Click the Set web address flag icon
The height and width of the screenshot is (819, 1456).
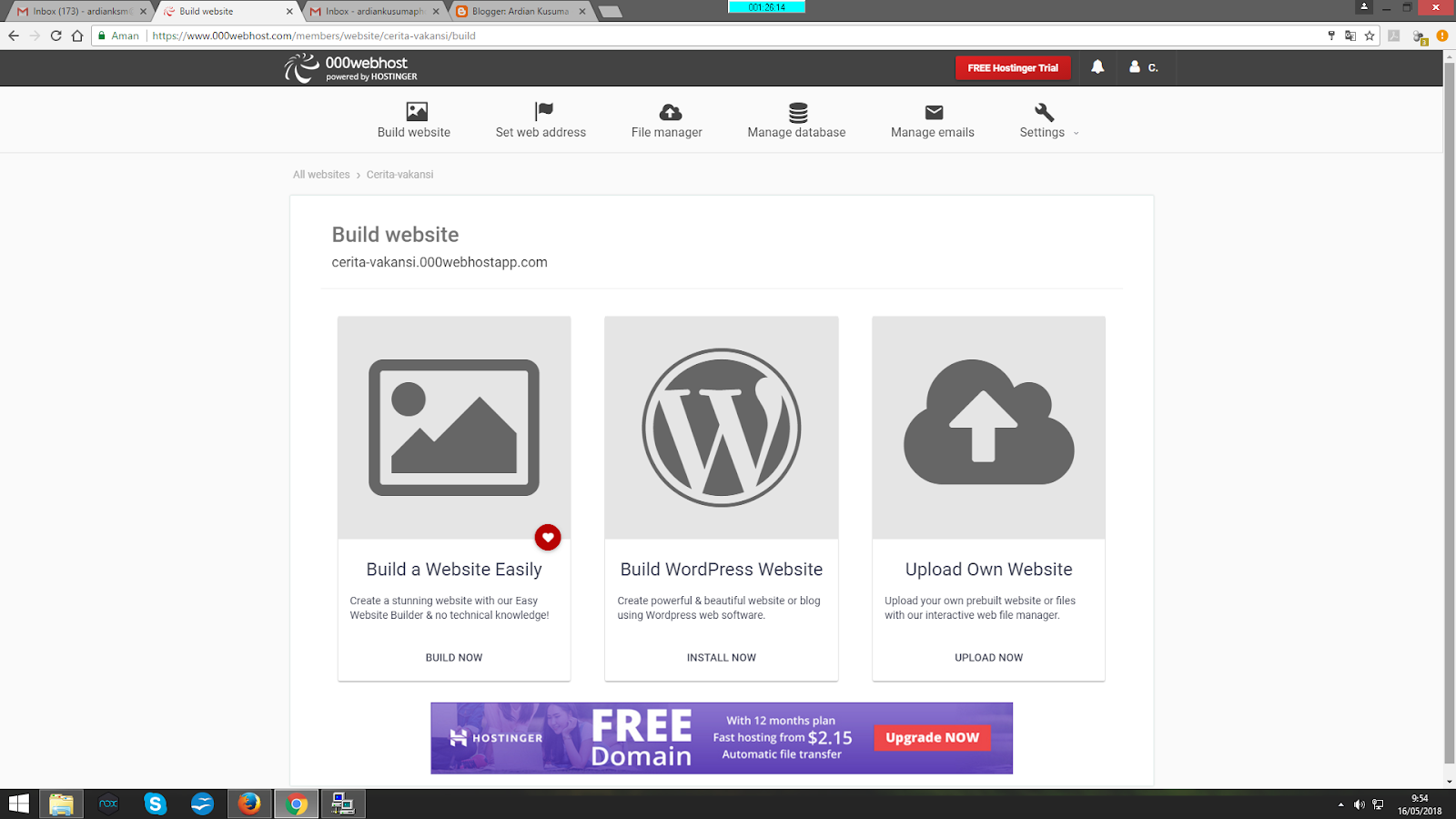point(543,111)
